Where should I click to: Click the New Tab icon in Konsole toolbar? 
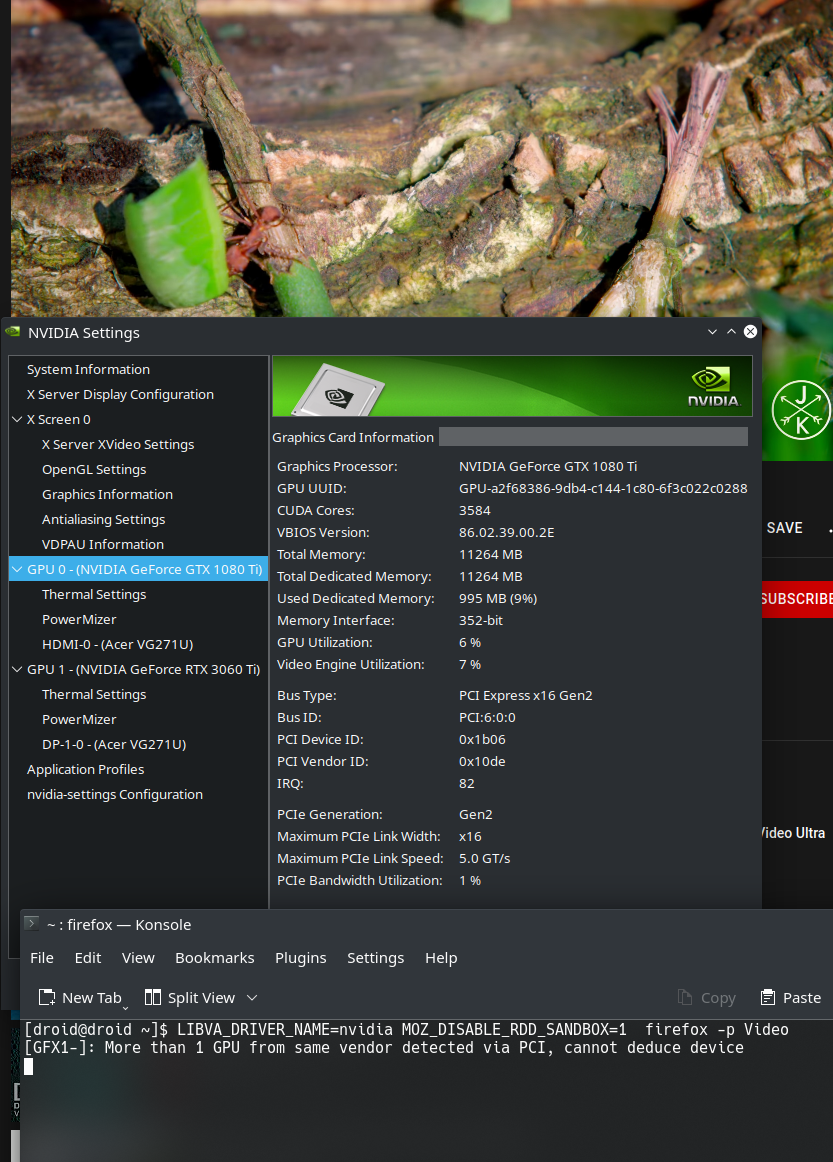click(46, 997)
